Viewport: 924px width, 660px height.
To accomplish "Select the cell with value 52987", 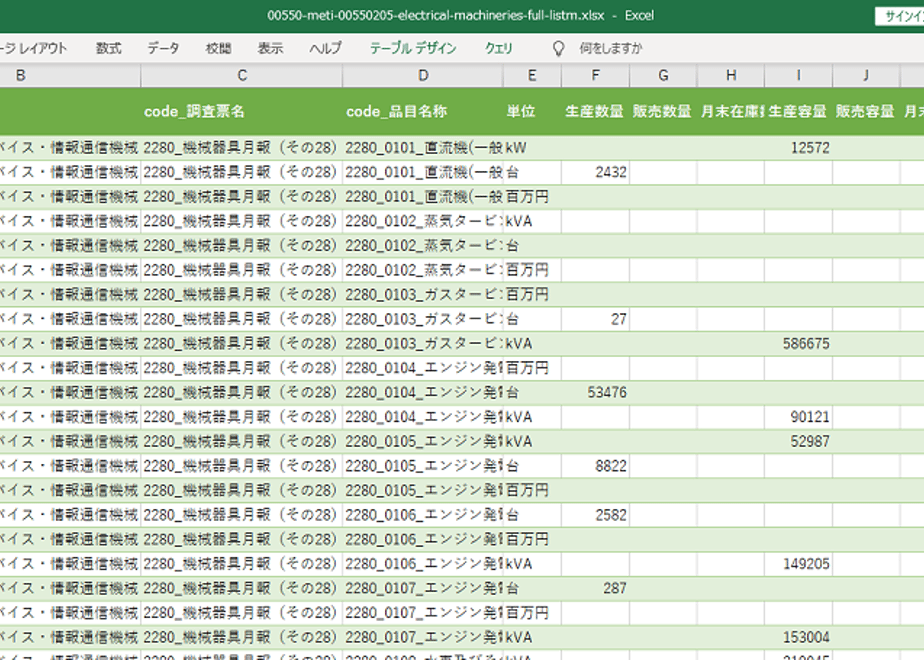I will coord(798,441).
